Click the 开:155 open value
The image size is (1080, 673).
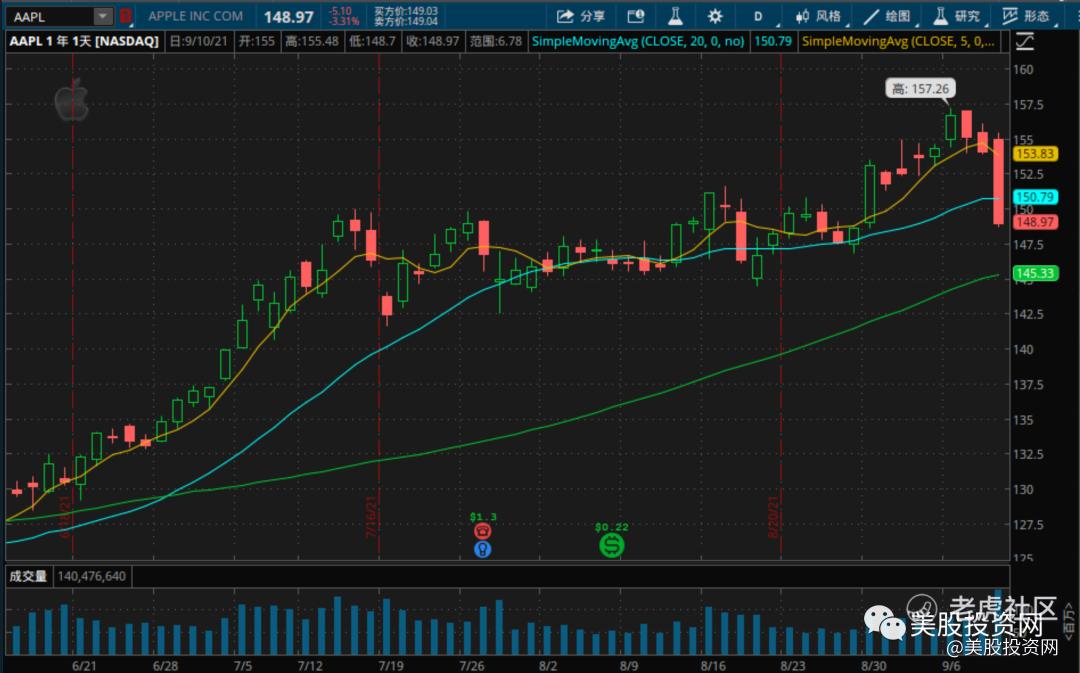tap(257, 41)
